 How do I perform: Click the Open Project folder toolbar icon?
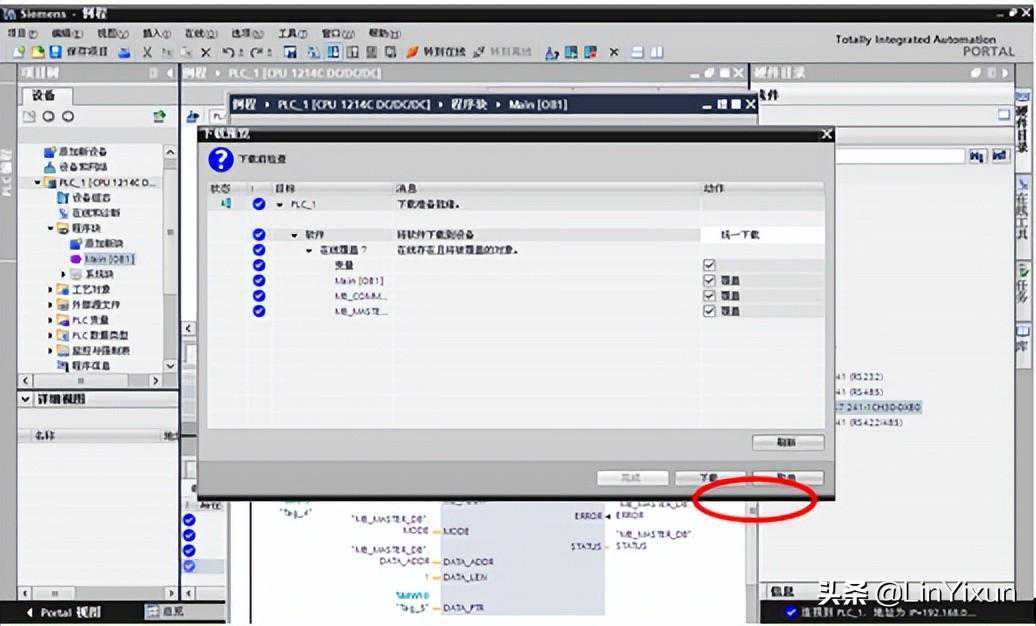(x=37, y=52)
